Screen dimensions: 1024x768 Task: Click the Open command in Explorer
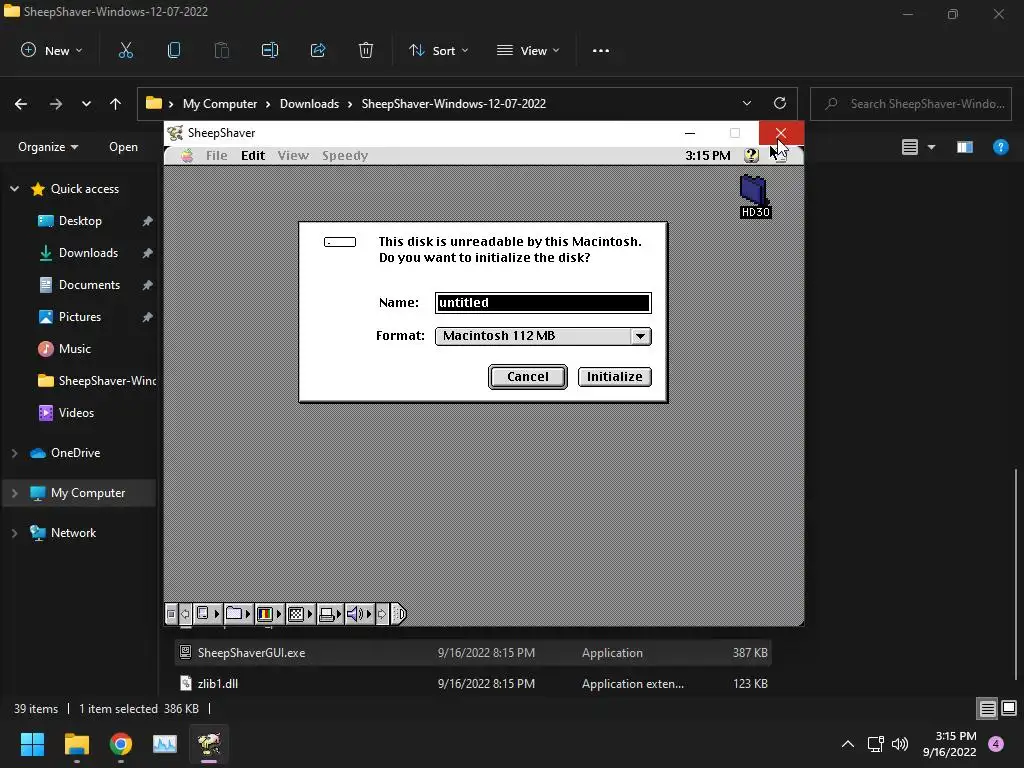pyautogui.click(x=123, y=147)
